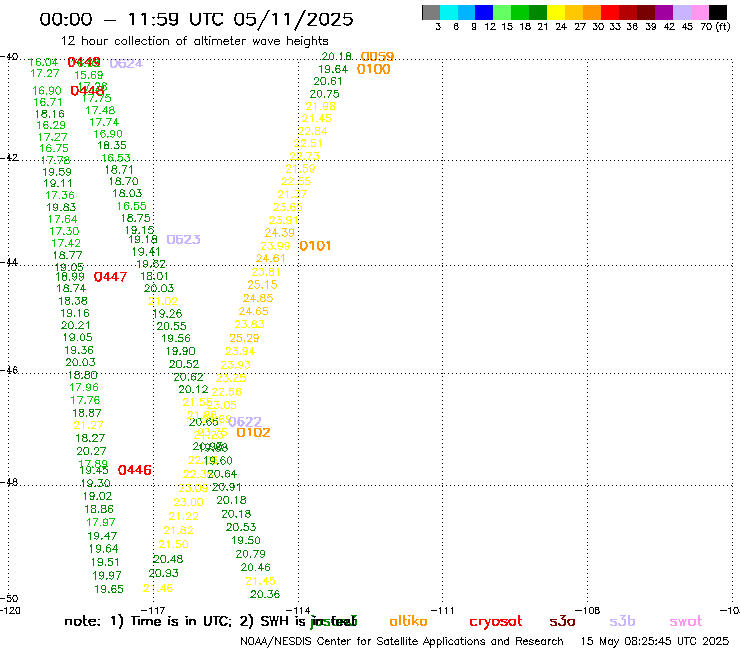Click the -111 longitude axis label
This screenshot has height=650, width=740.
point(443,610)
